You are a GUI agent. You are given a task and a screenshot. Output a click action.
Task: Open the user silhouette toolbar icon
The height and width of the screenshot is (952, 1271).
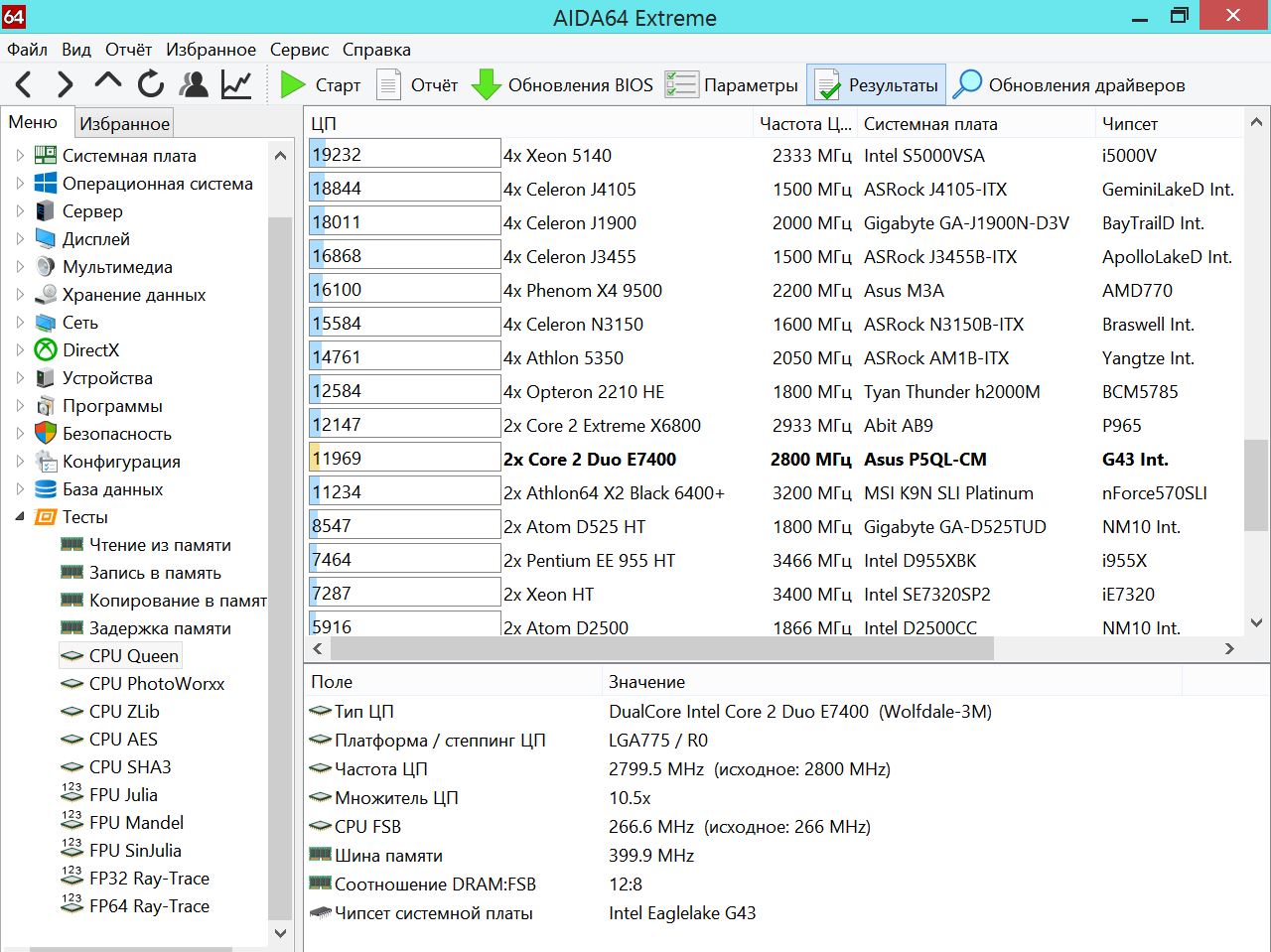click(x=194, y=85)
